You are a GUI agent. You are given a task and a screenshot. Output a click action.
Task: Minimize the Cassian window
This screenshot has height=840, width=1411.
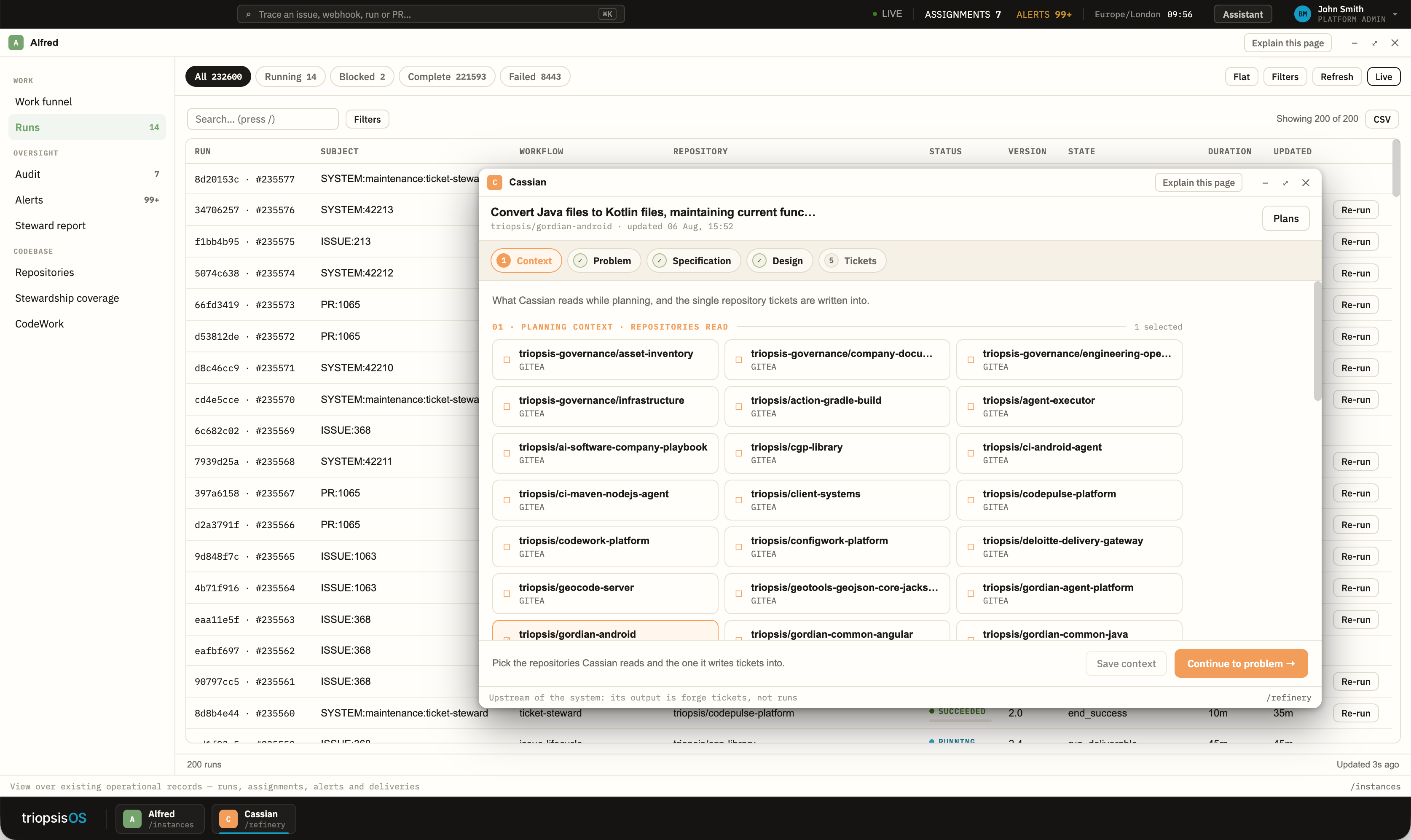[1265, 183]
